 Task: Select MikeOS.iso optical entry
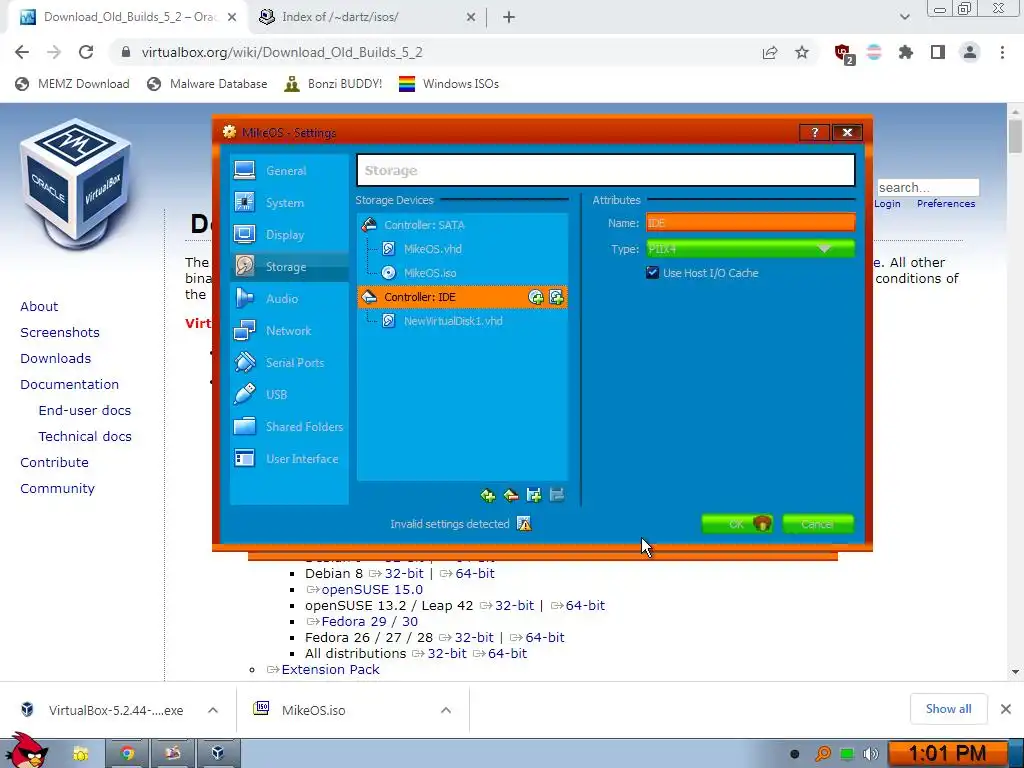462,273
